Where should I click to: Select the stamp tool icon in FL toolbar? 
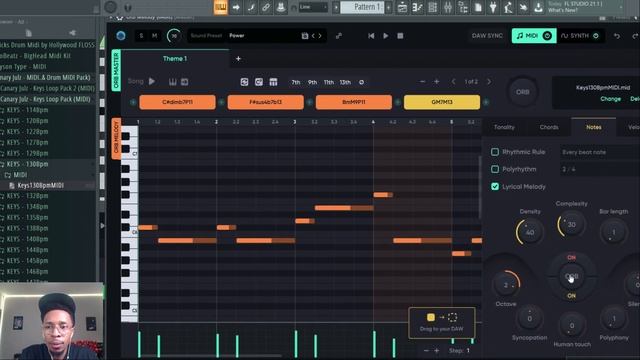(281, 7)
